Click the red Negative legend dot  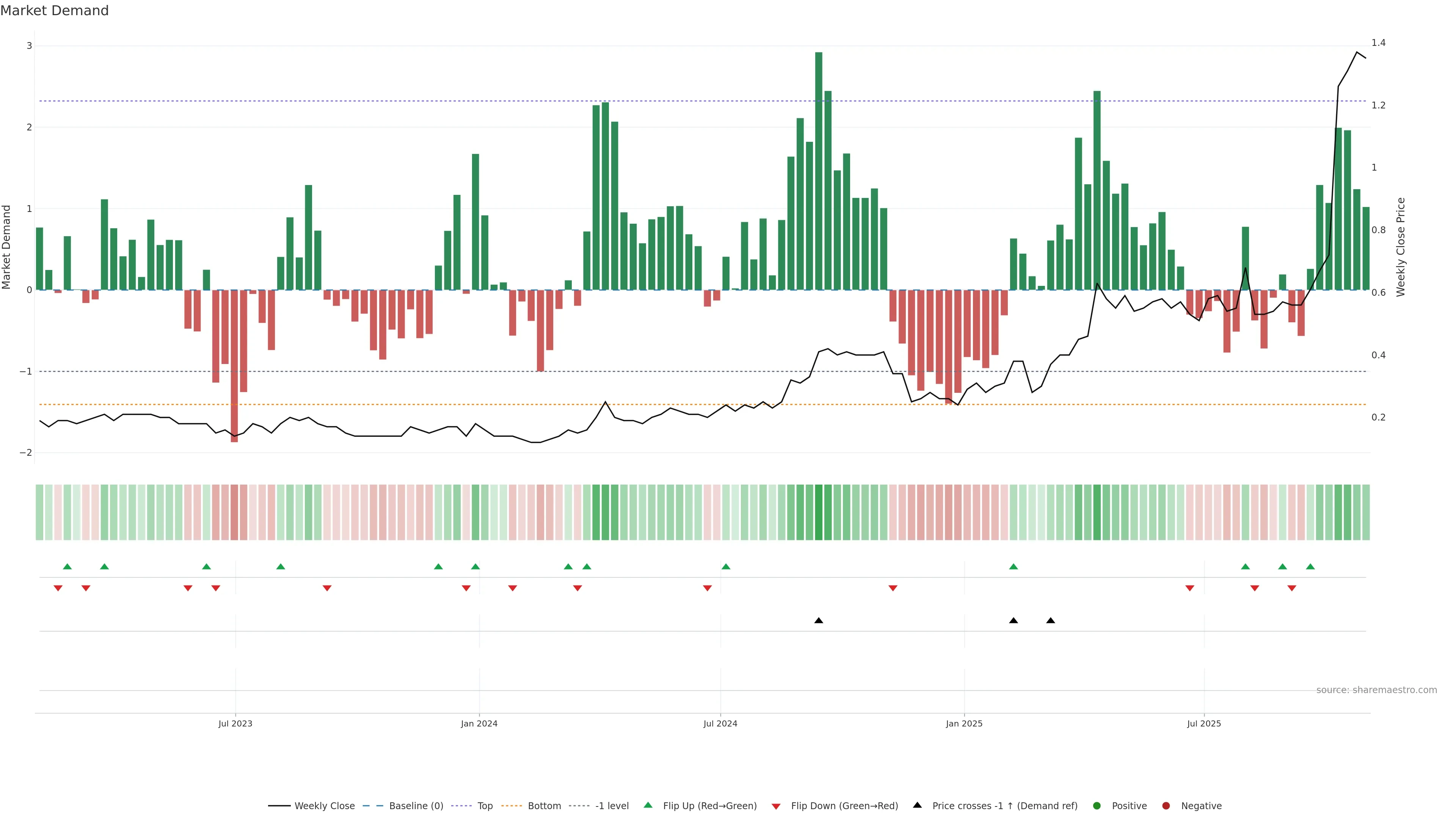pos(1166,806)
